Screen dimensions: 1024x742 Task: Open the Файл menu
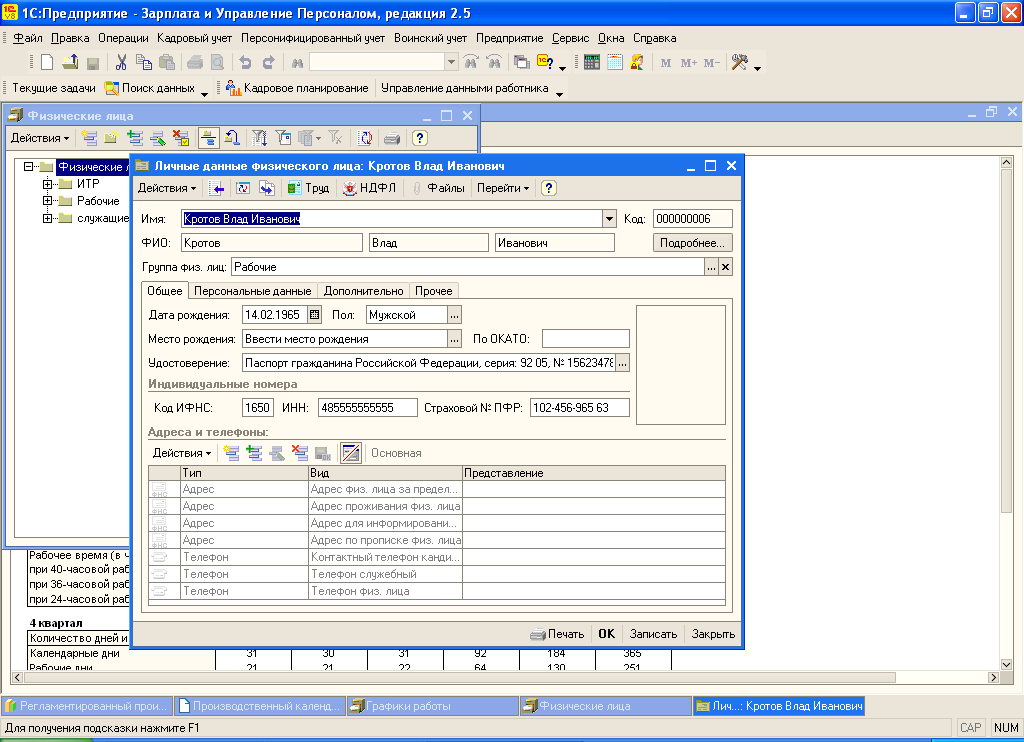pyautogui.click(x=28, y=38)
